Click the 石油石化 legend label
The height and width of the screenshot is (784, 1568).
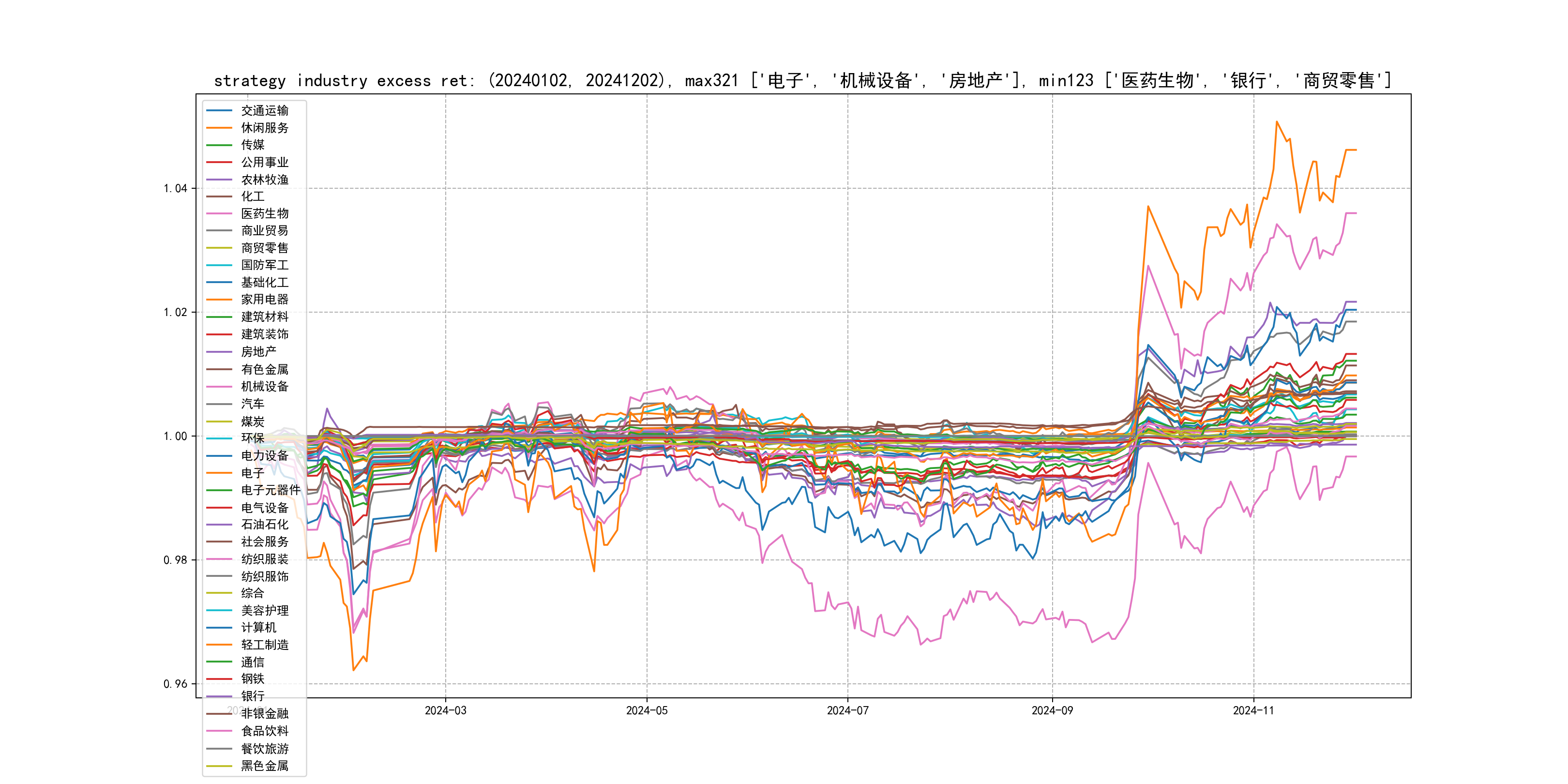[x=264, y=525]
